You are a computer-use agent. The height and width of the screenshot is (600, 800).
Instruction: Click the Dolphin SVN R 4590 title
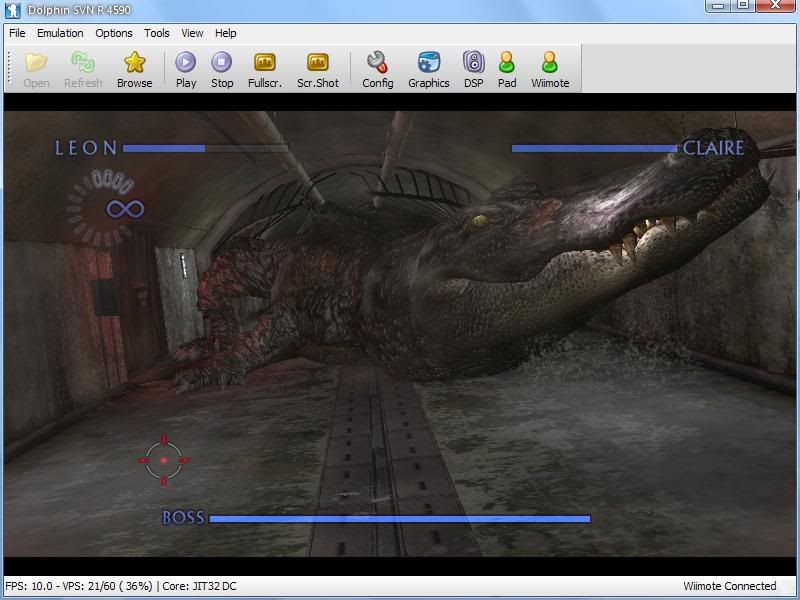pos(79,10)
